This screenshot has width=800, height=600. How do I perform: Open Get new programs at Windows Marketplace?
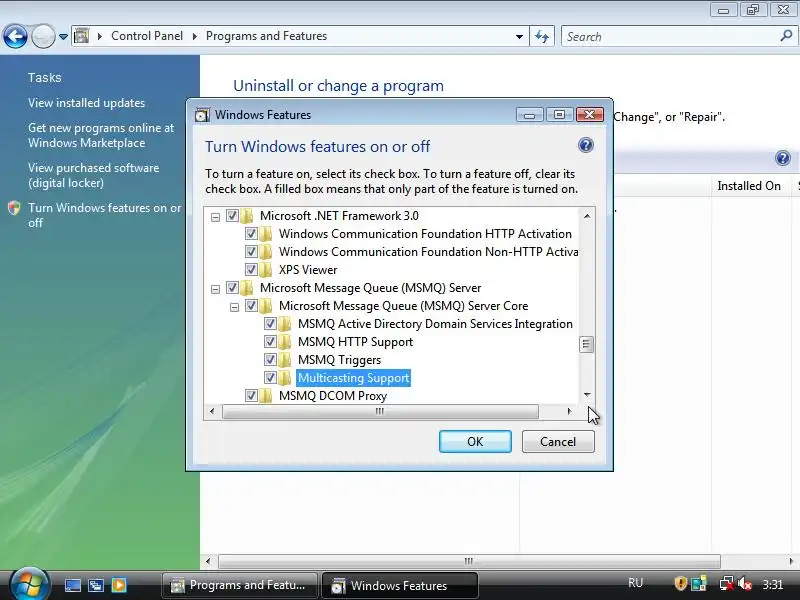click(x=101, y=135)
